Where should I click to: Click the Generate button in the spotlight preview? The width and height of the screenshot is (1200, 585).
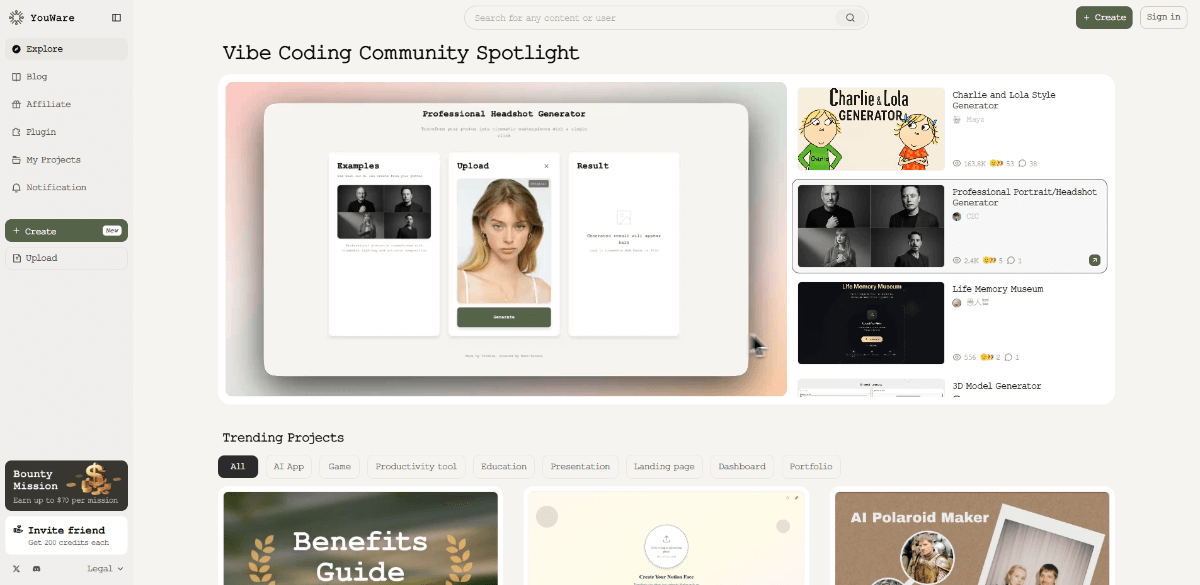pyautogui.click(x=504, y=317)
